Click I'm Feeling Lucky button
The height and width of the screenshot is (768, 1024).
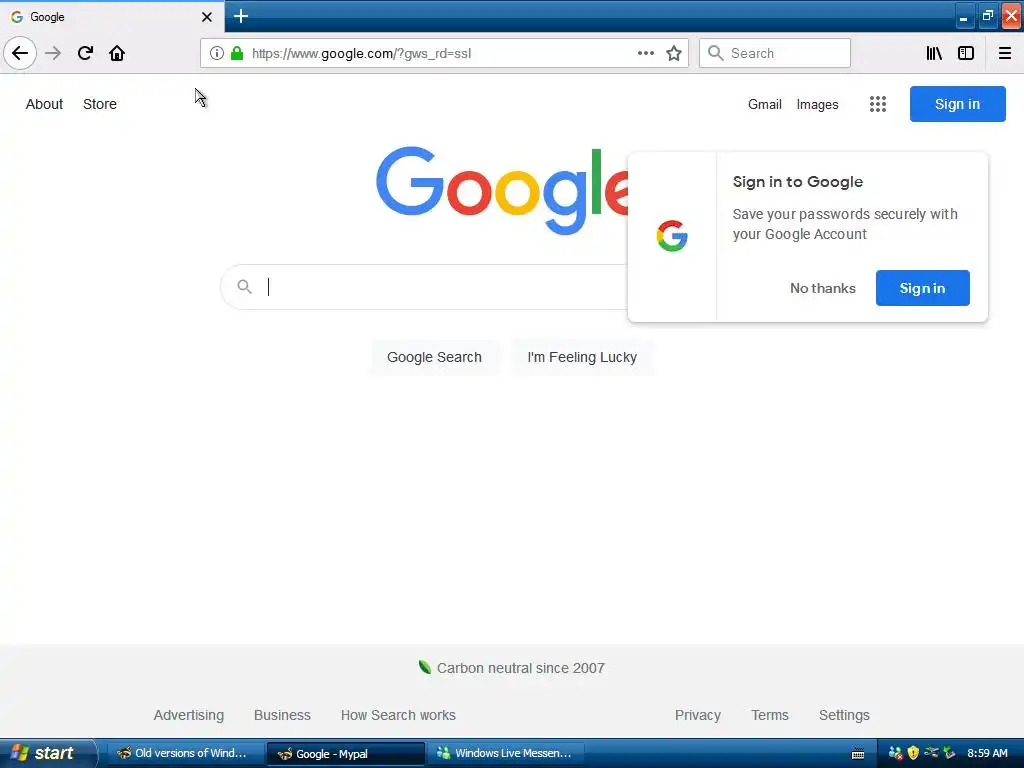[x=582, y=357]
